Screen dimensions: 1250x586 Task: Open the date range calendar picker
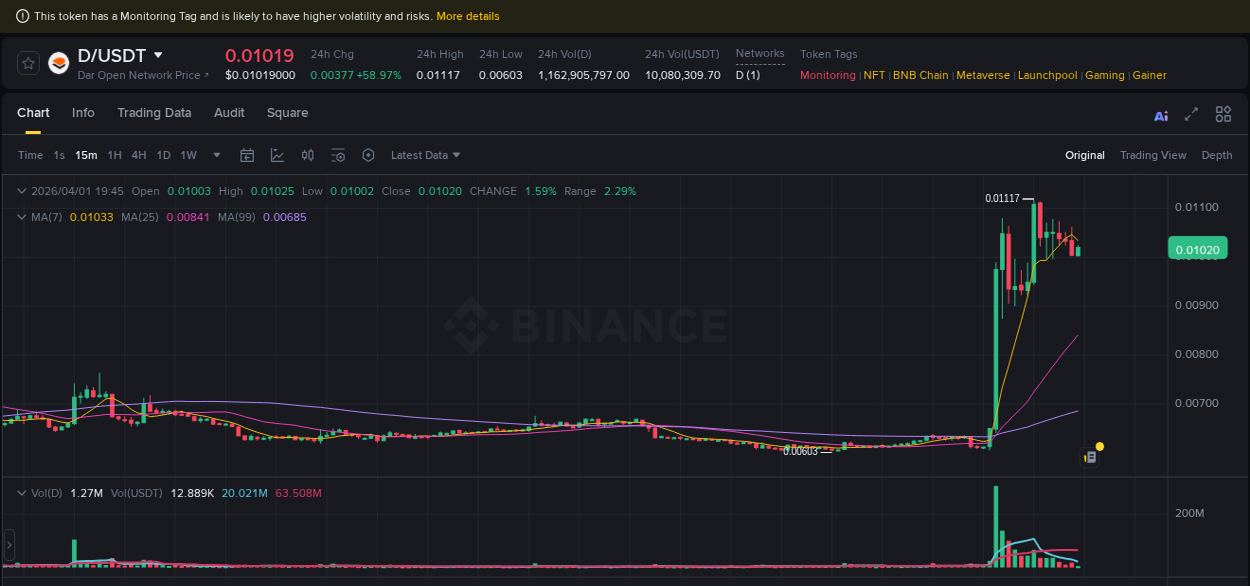pyautogui.click(x=247, y=155)
